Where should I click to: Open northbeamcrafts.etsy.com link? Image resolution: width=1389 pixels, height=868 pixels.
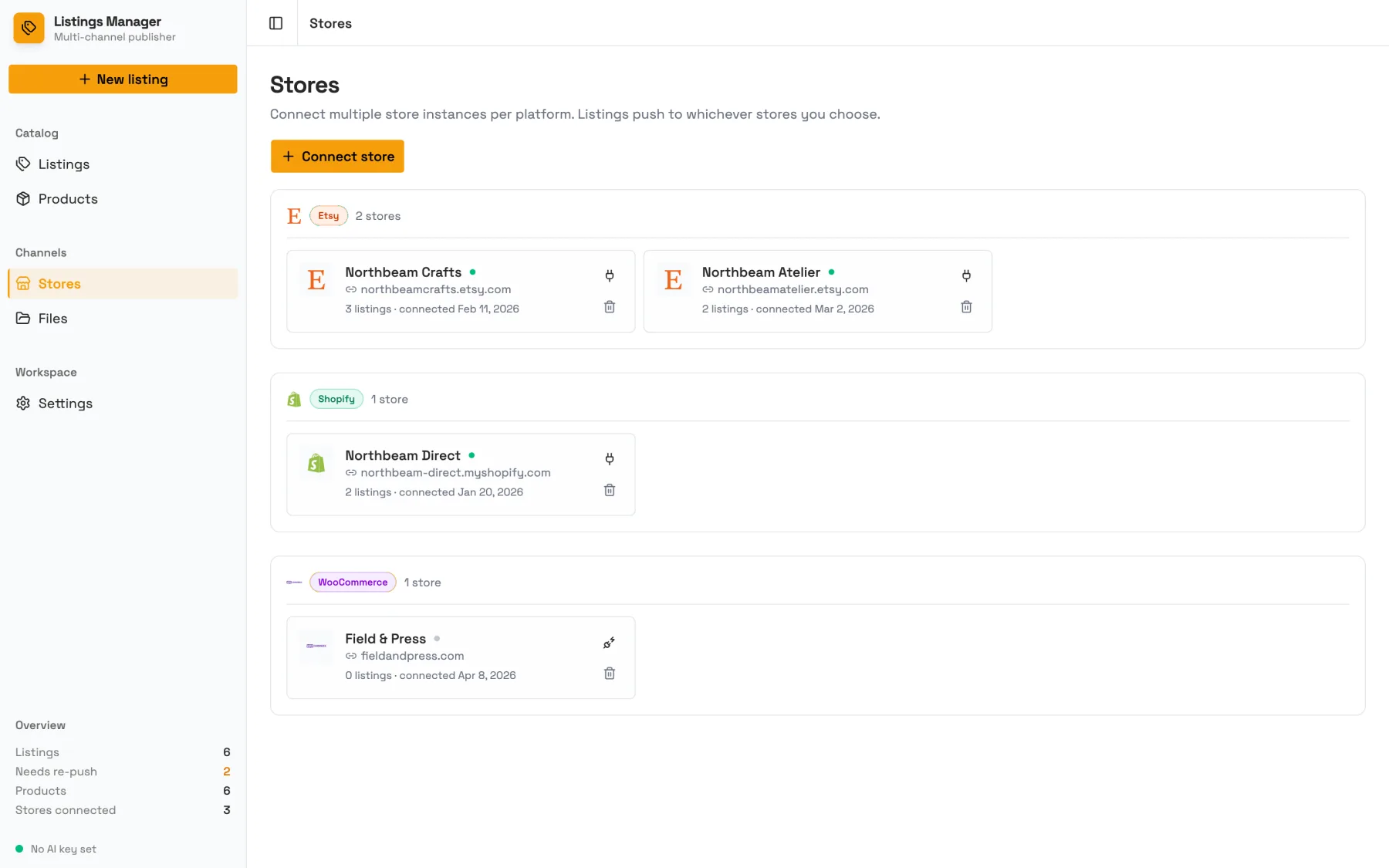(x=435, y=289)
